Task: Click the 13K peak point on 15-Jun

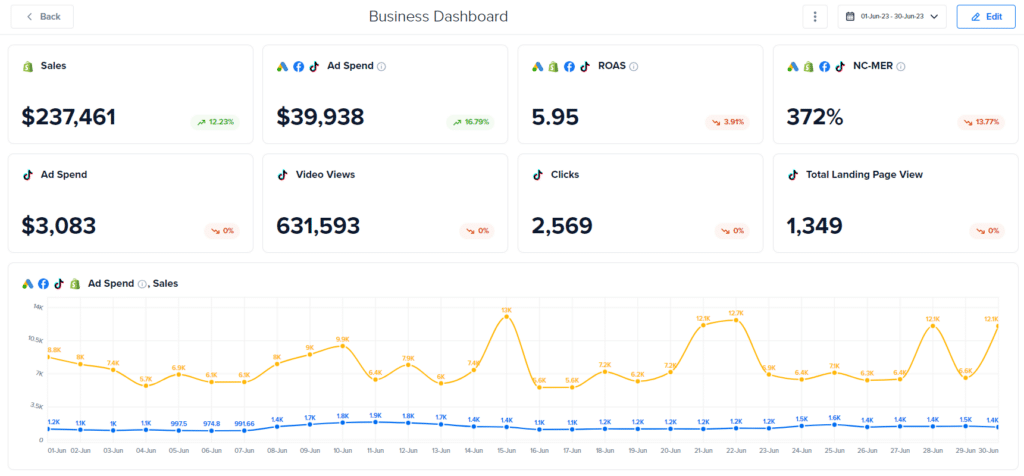Action: (x=506, y=317)
